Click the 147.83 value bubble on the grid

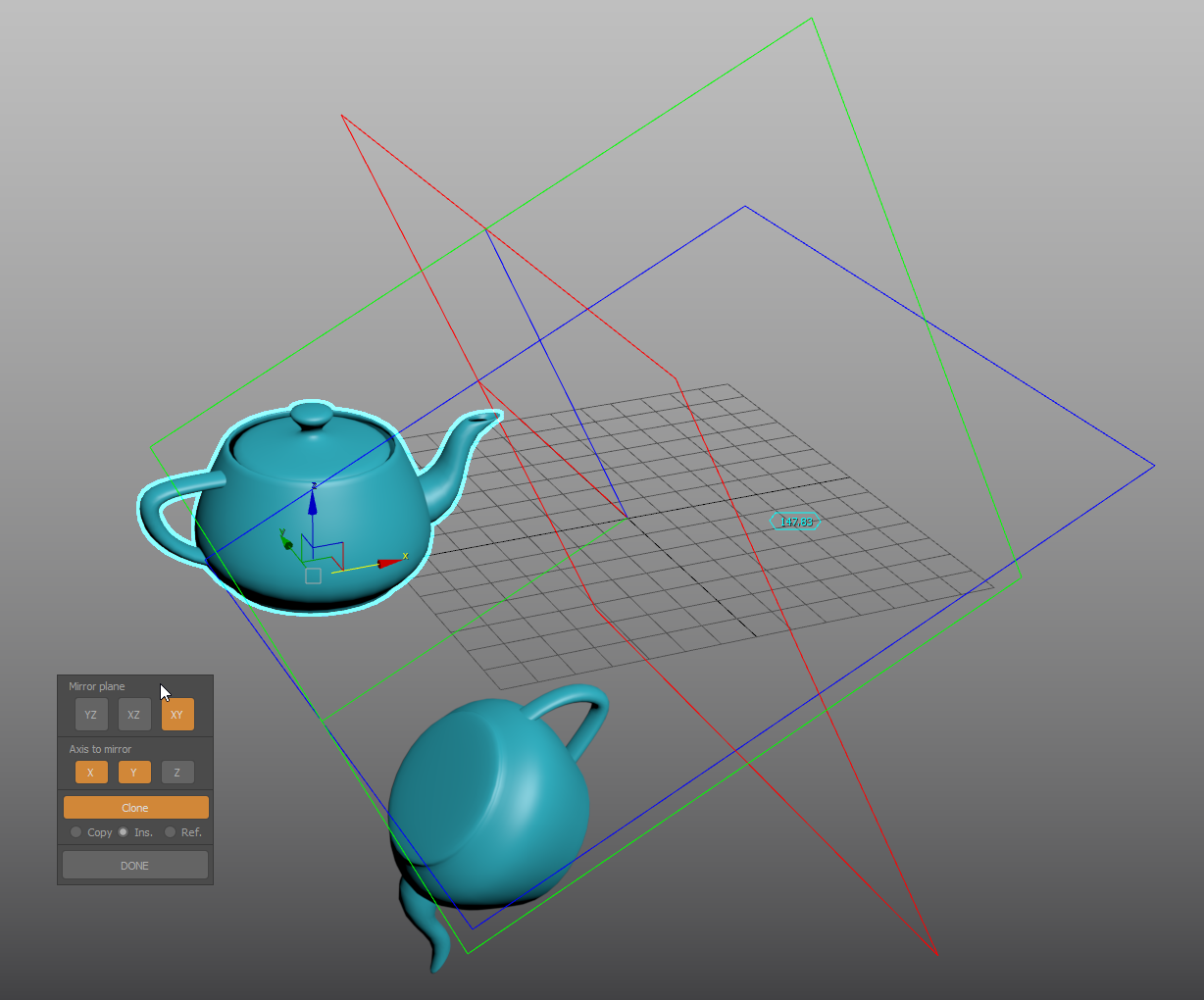794,521
